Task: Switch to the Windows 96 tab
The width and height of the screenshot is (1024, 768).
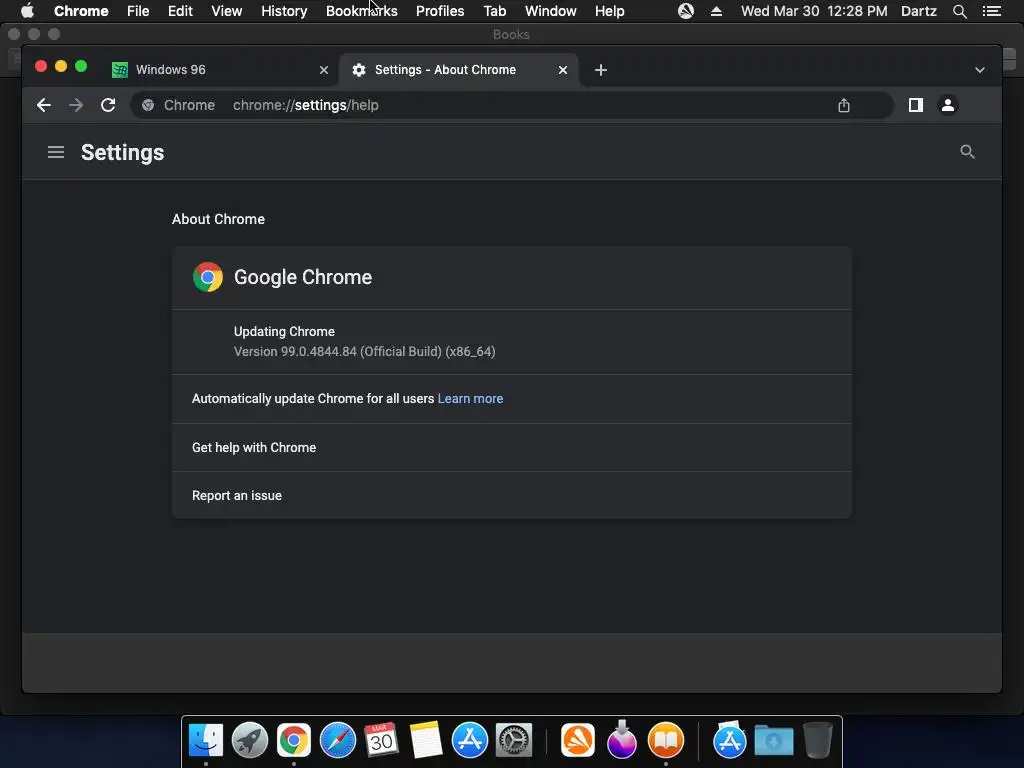Action: click(220, 70)
